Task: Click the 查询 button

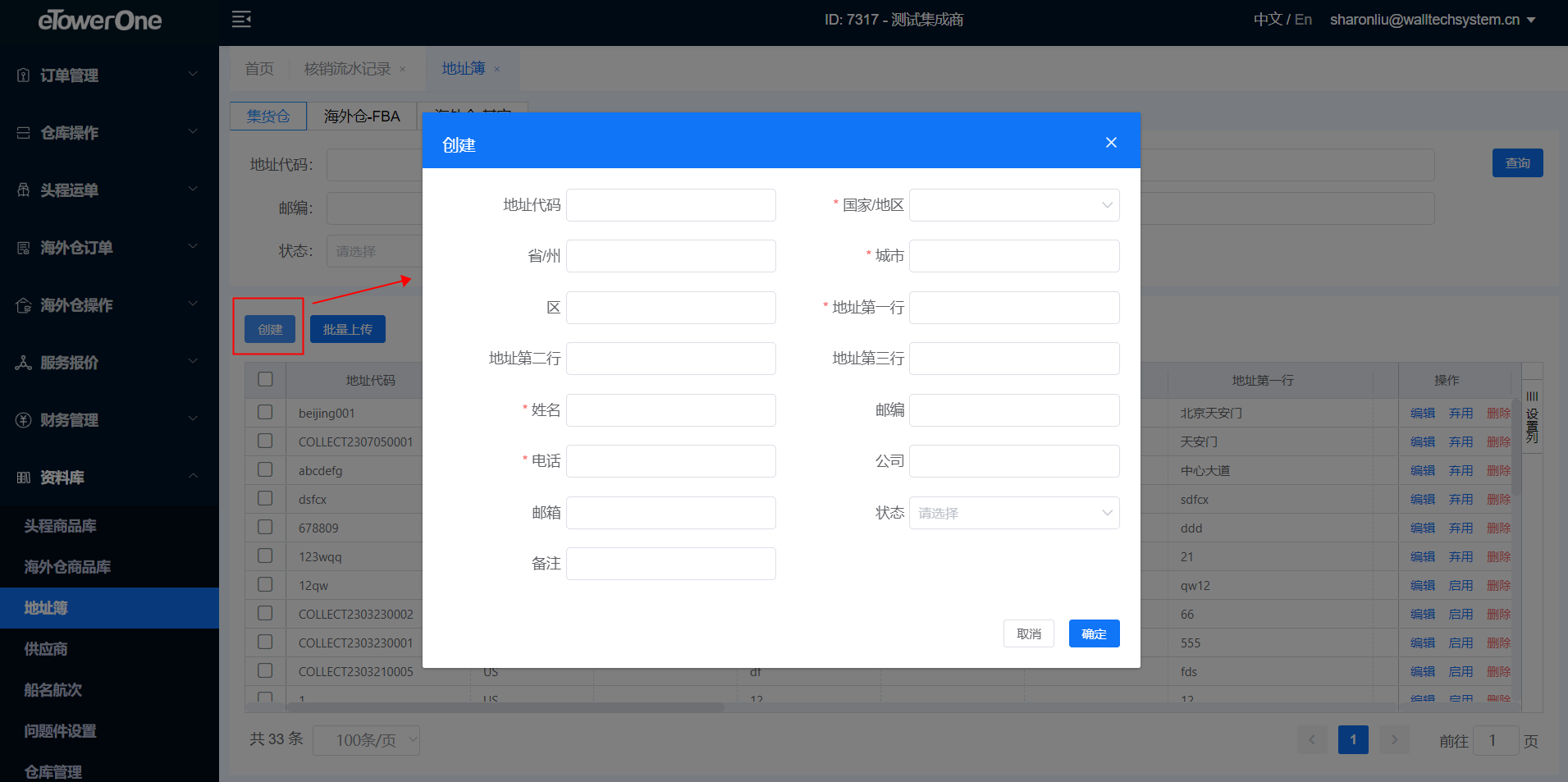Action: coord(1517,162)
